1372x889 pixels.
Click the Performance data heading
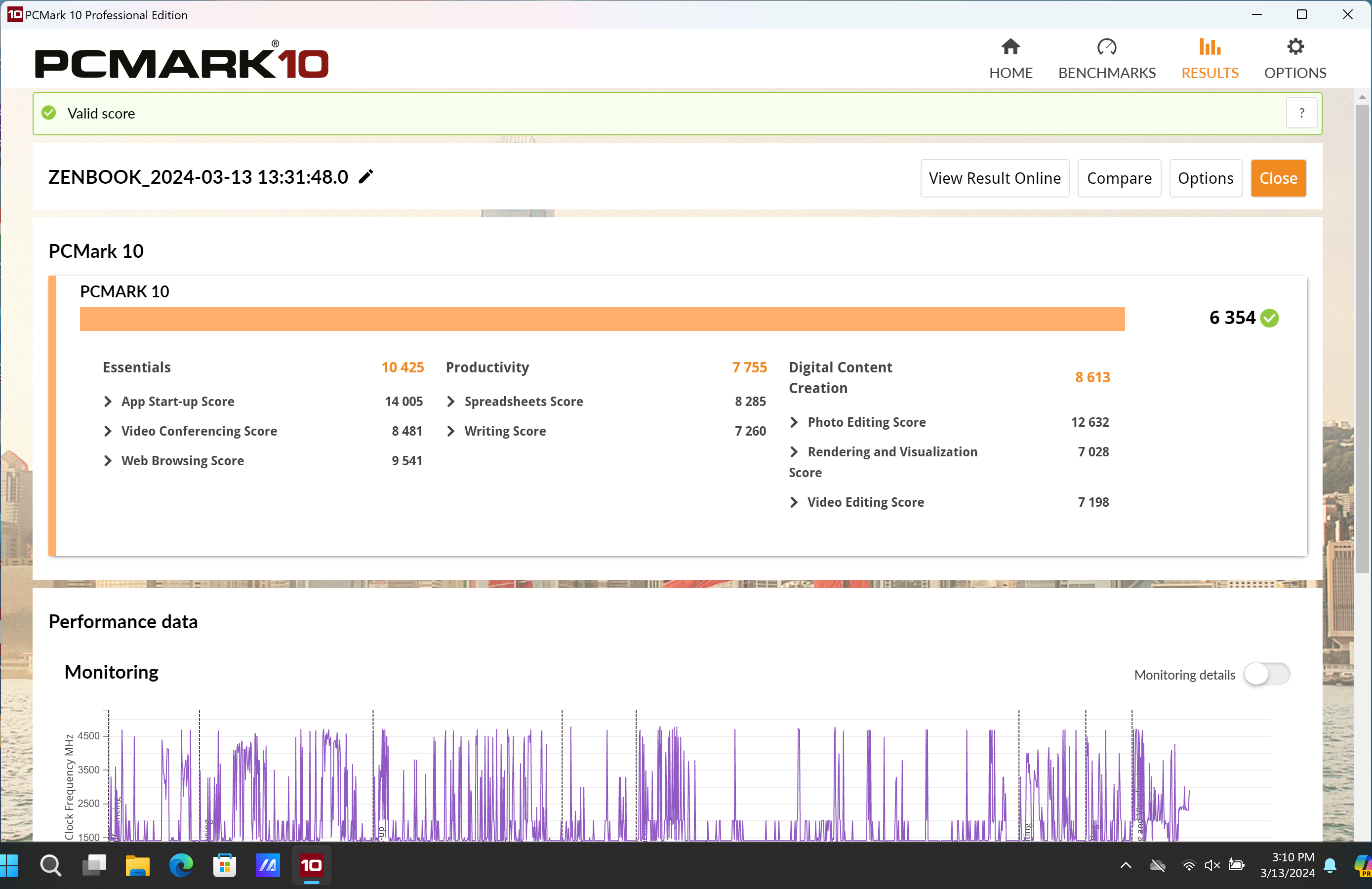click(123, 621)
